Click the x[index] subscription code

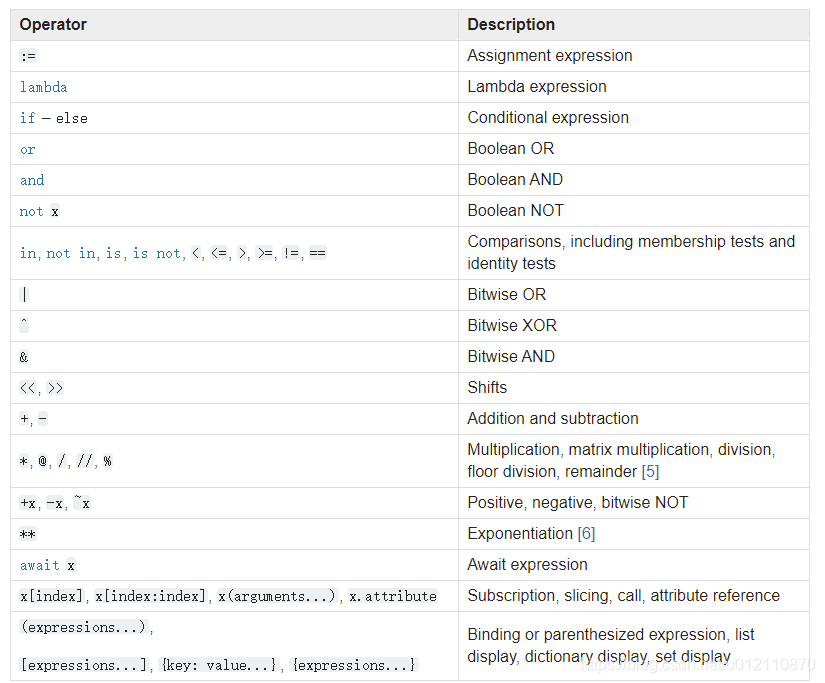tap(52, 596)
